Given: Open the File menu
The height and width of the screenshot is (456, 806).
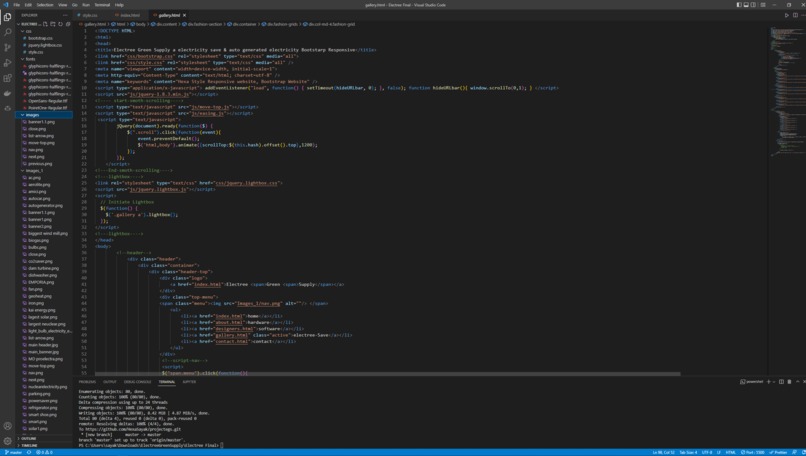Looking at the screenshot, I should pos(16,5).
